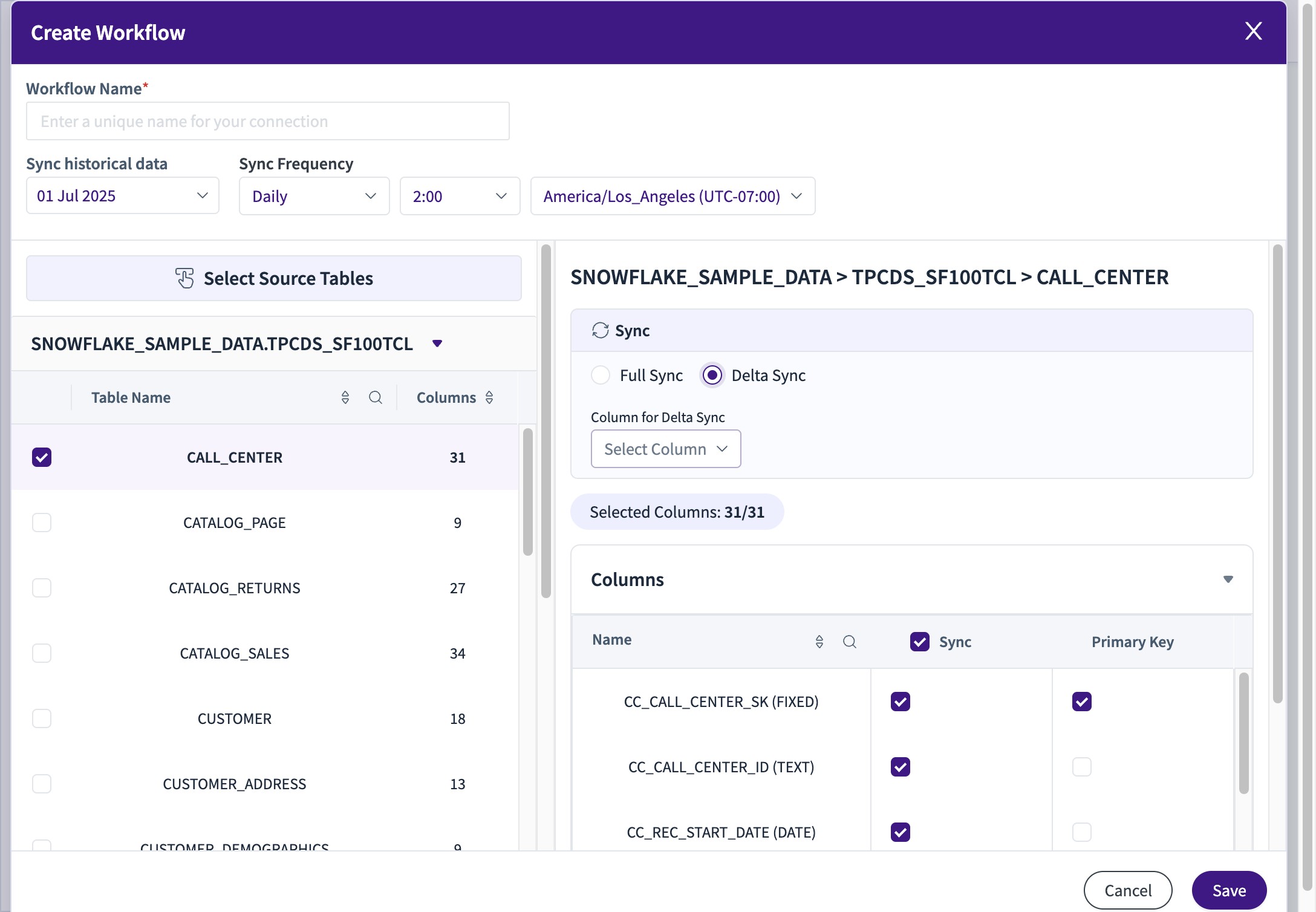Screen dimensions: 1316x912
Task: Click the Sync refresh icon in panel header
Action: click(x=600, y=330)
